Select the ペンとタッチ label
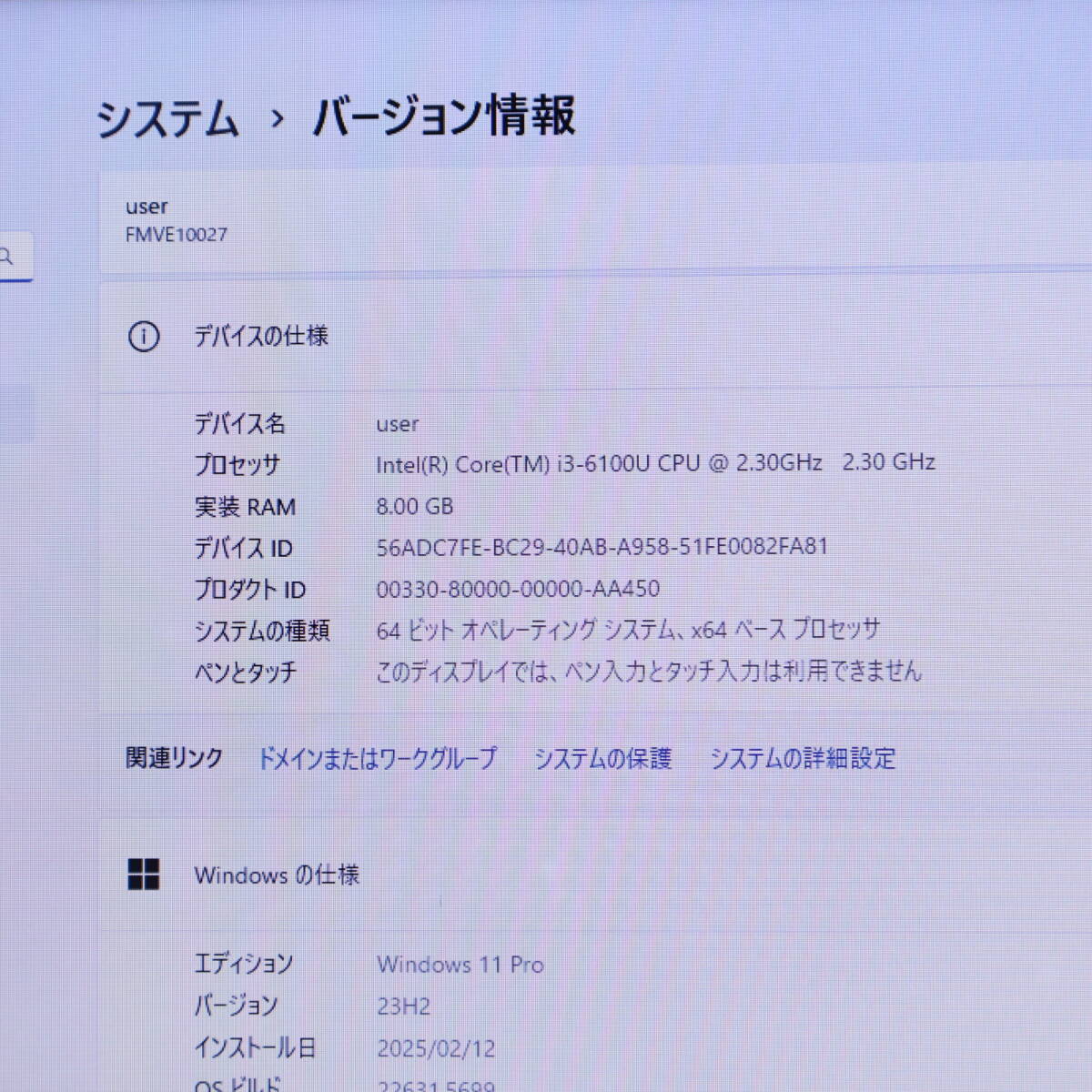1092x1092 pixels. 246,672
